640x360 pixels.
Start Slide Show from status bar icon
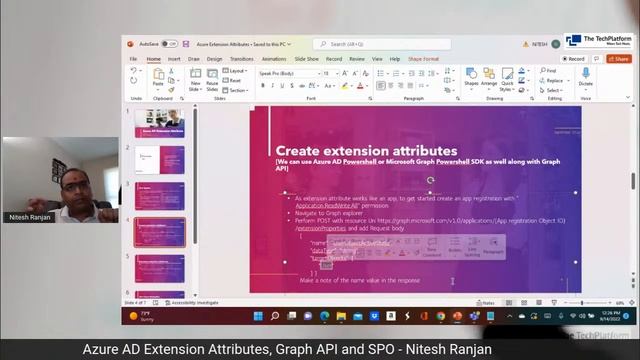554,303
